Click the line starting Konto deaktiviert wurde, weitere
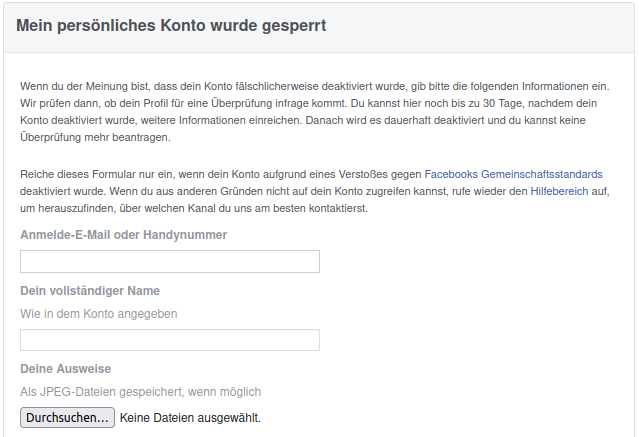The height and width of the screenshot is (437, 639). click(303, 120)
